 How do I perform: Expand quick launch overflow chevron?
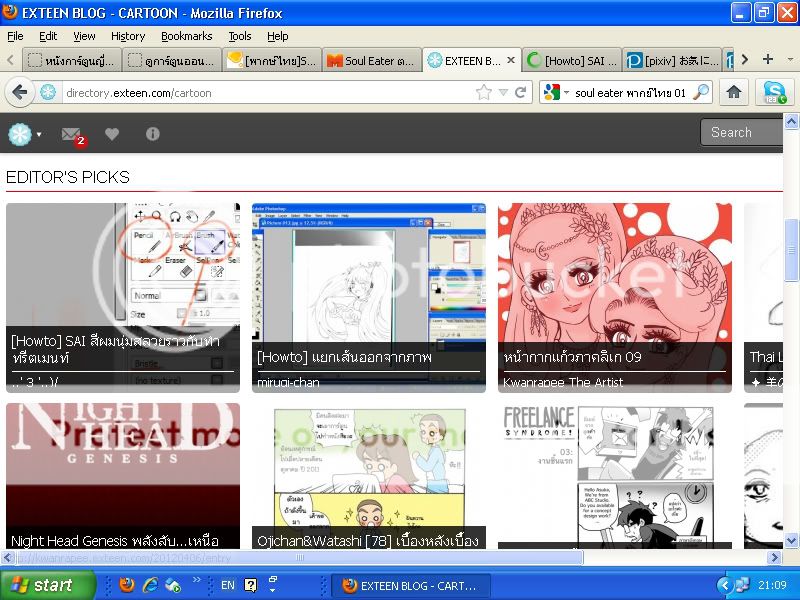click(196, 579)
